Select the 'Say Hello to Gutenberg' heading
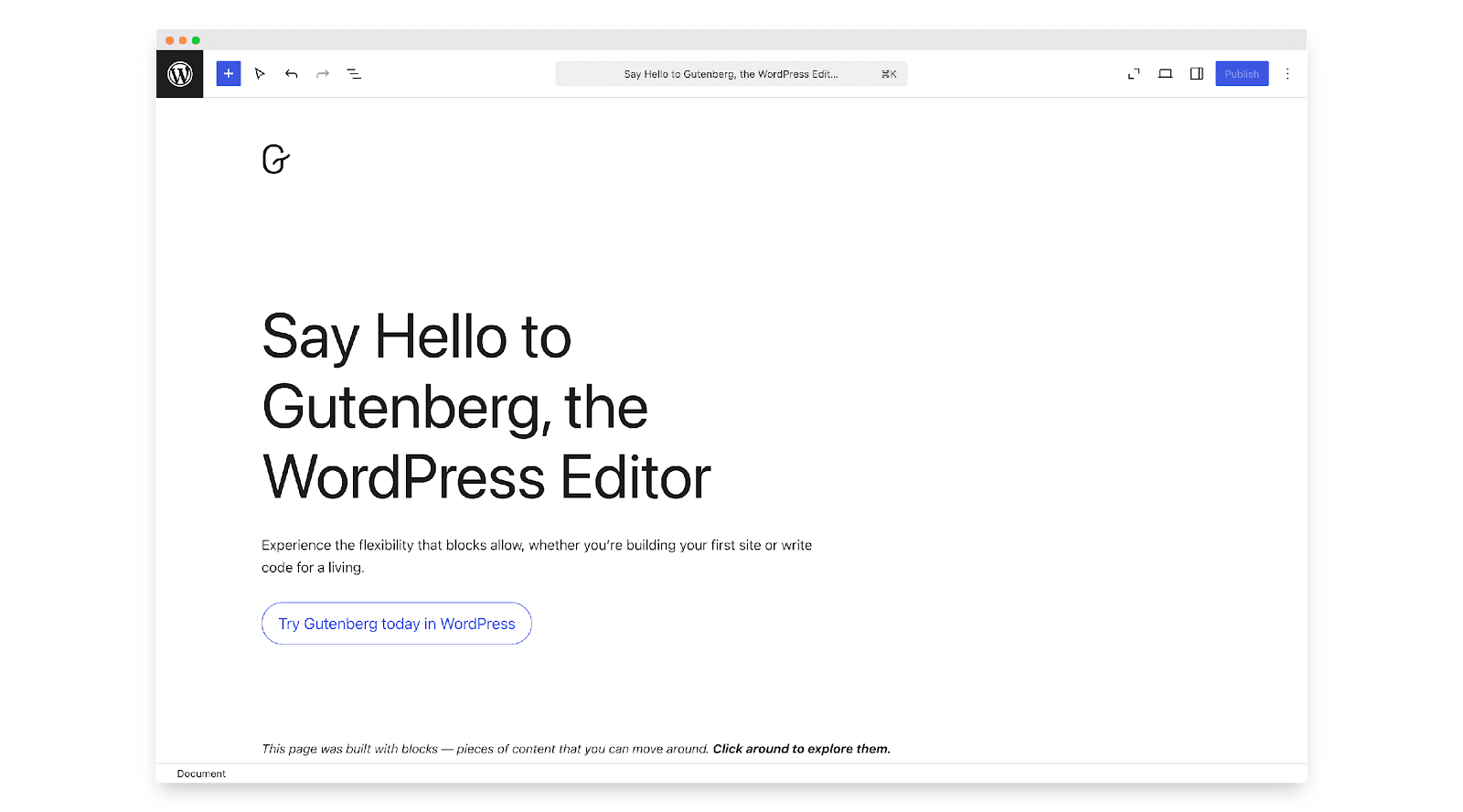The image size is (1463, 812). 486,407
